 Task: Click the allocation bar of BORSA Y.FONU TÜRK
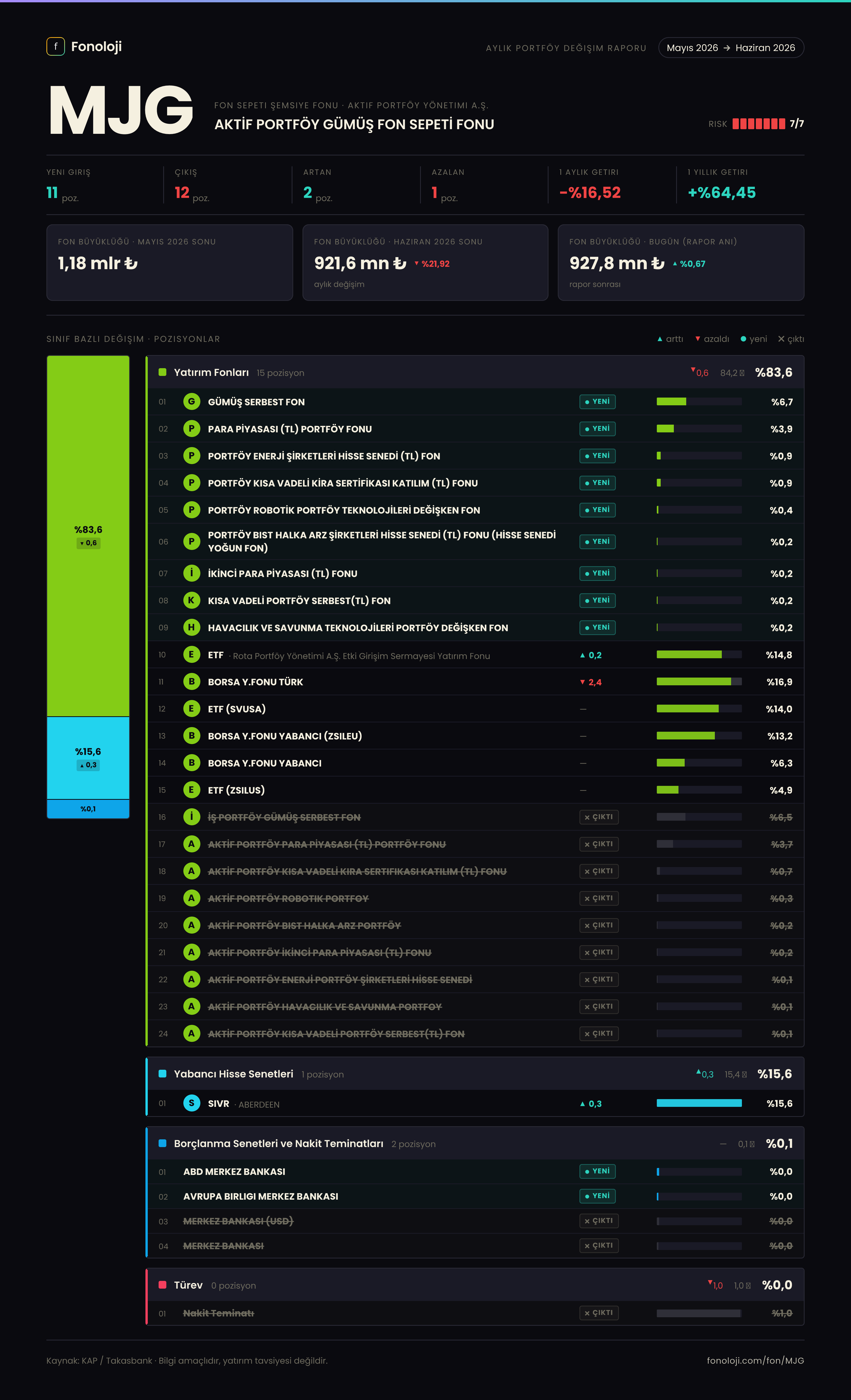point(699,682)
